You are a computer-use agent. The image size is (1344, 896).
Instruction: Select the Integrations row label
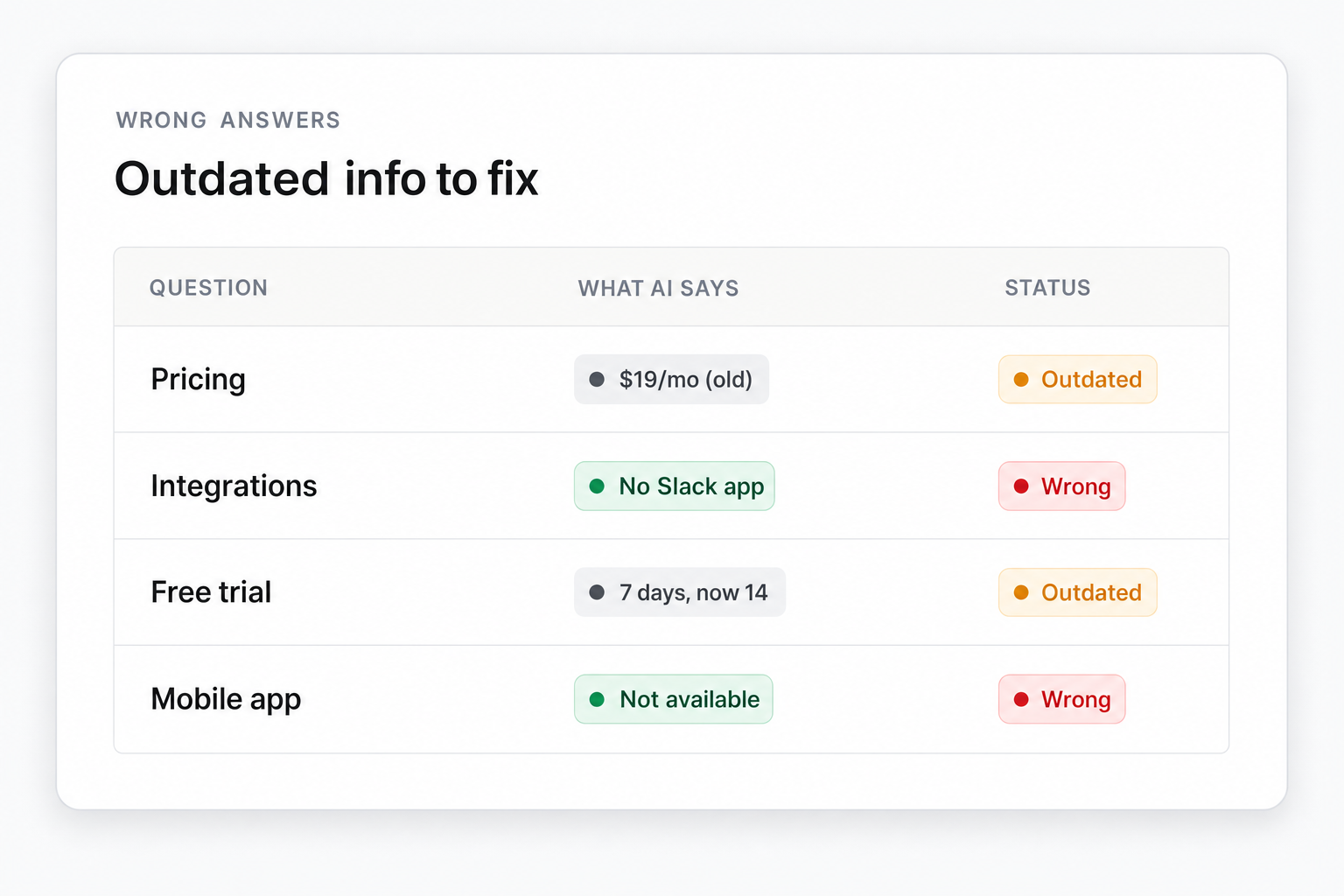(x=234, y=486)
